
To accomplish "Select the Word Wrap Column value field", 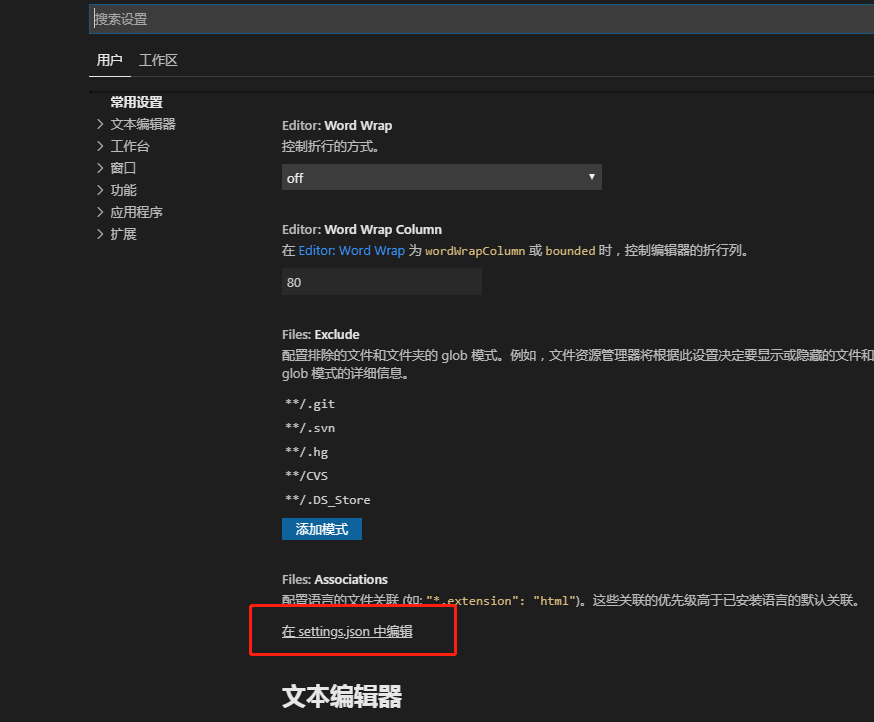I will pos(381,282).
